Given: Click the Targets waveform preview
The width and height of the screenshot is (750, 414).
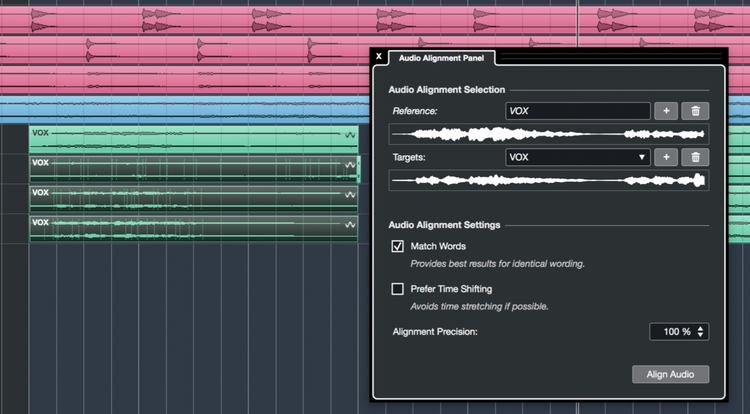Looking at the screenshot, I should point(549,180).
